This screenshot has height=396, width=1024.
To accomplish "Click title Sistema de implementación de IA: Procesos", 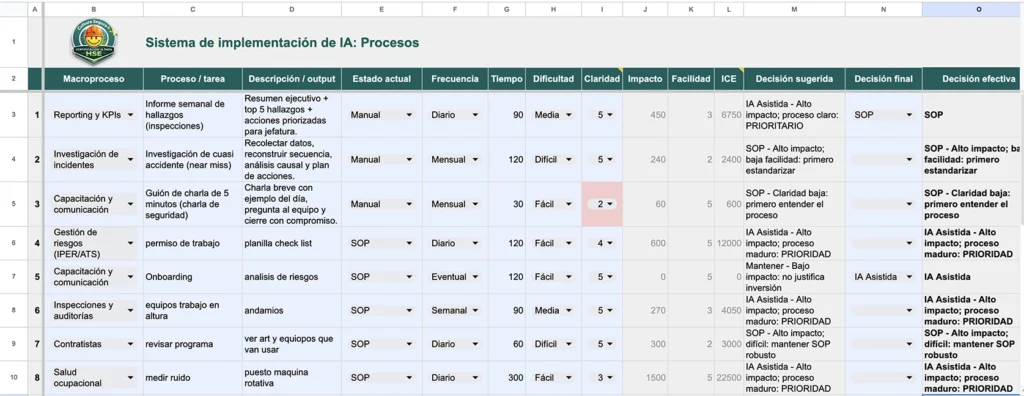I will click(282, 42).
